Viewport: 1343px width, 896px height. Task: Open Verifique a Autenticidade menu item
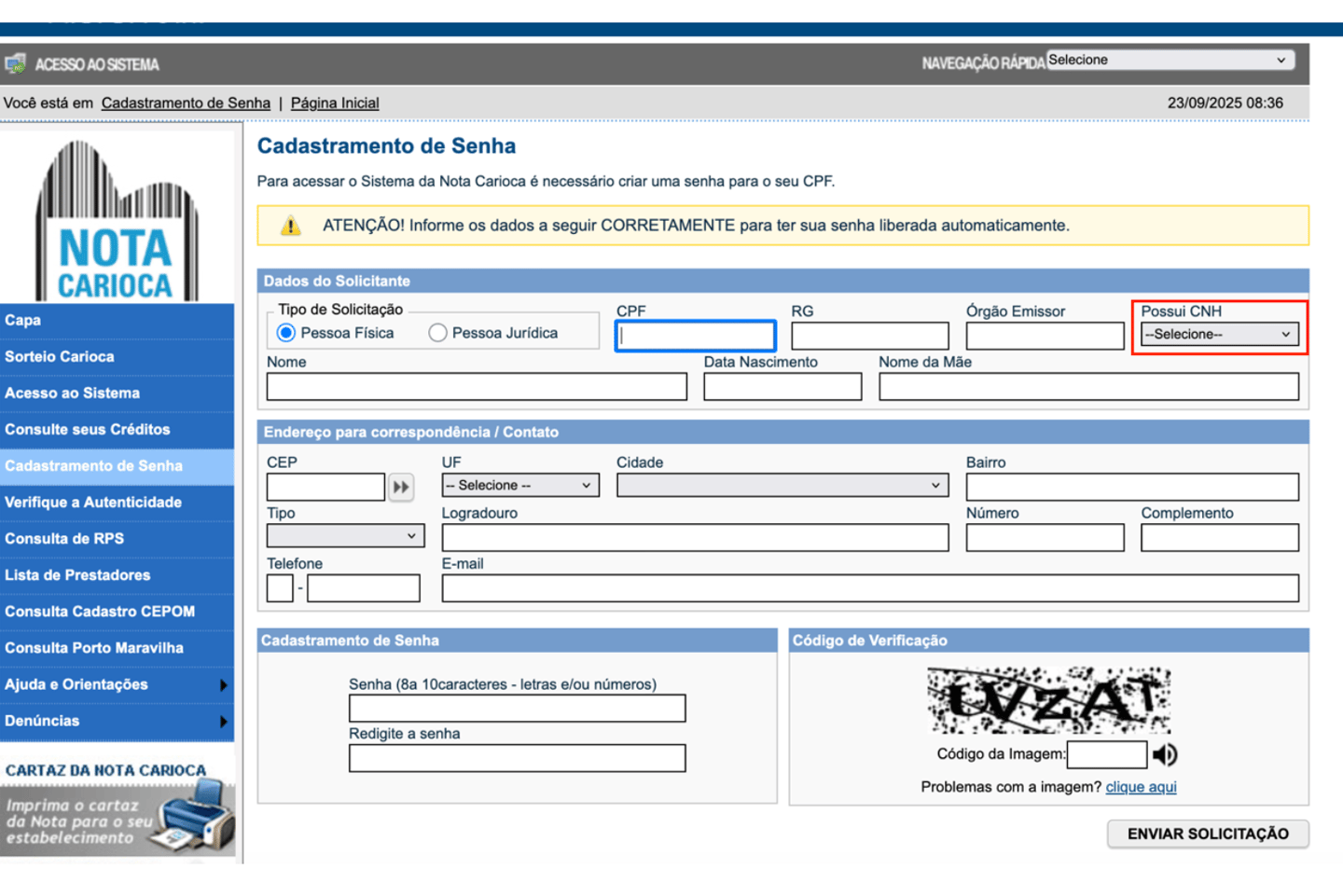click(x=117, y=503)
